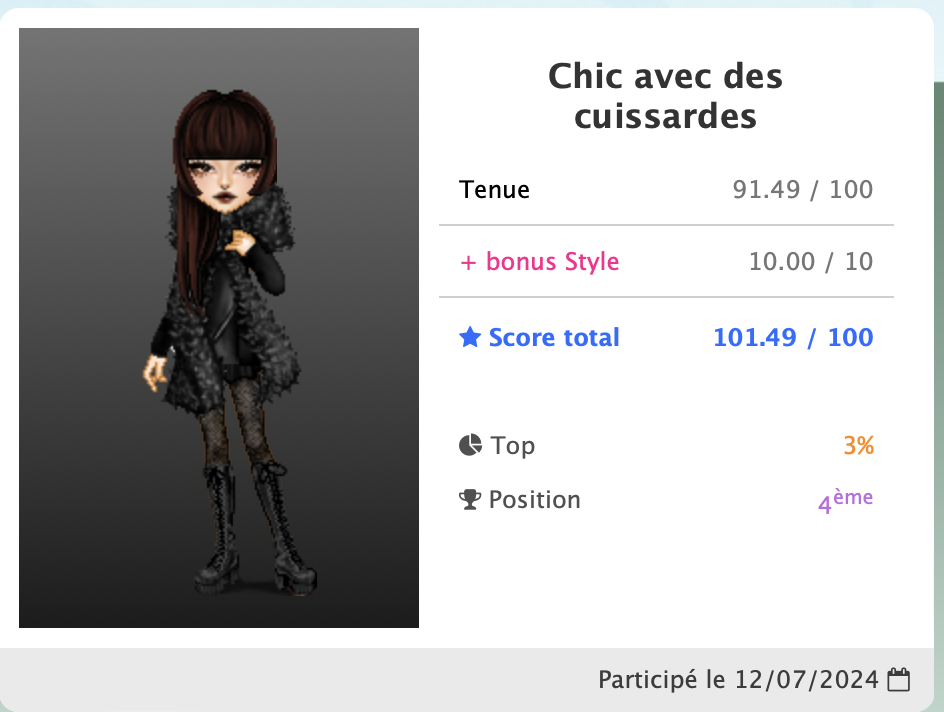
Task: Open the avatar outfit thumbnail
Action: pos(219,327)
